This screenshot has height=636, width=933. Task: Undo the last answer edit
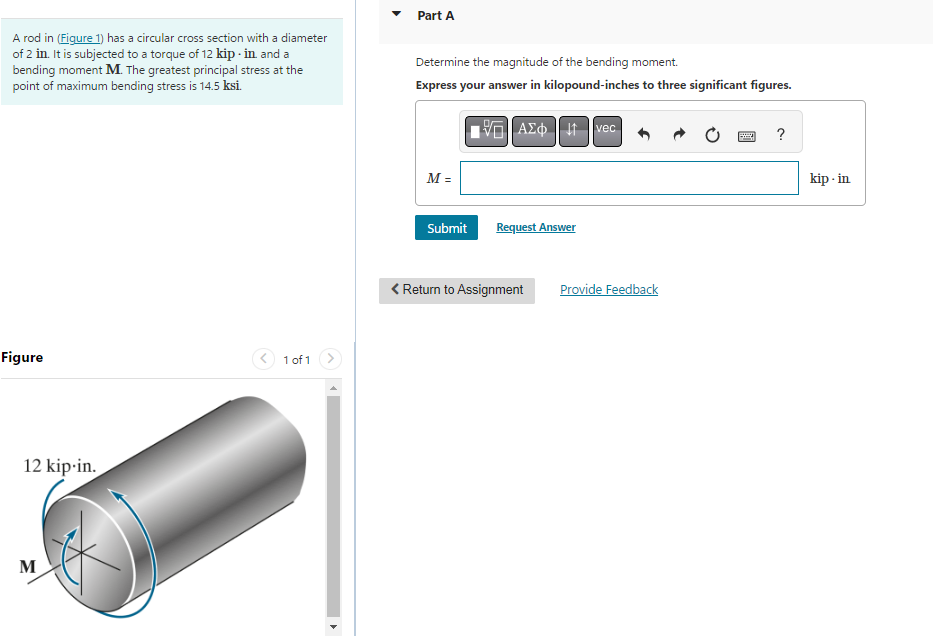click(645, 133)
